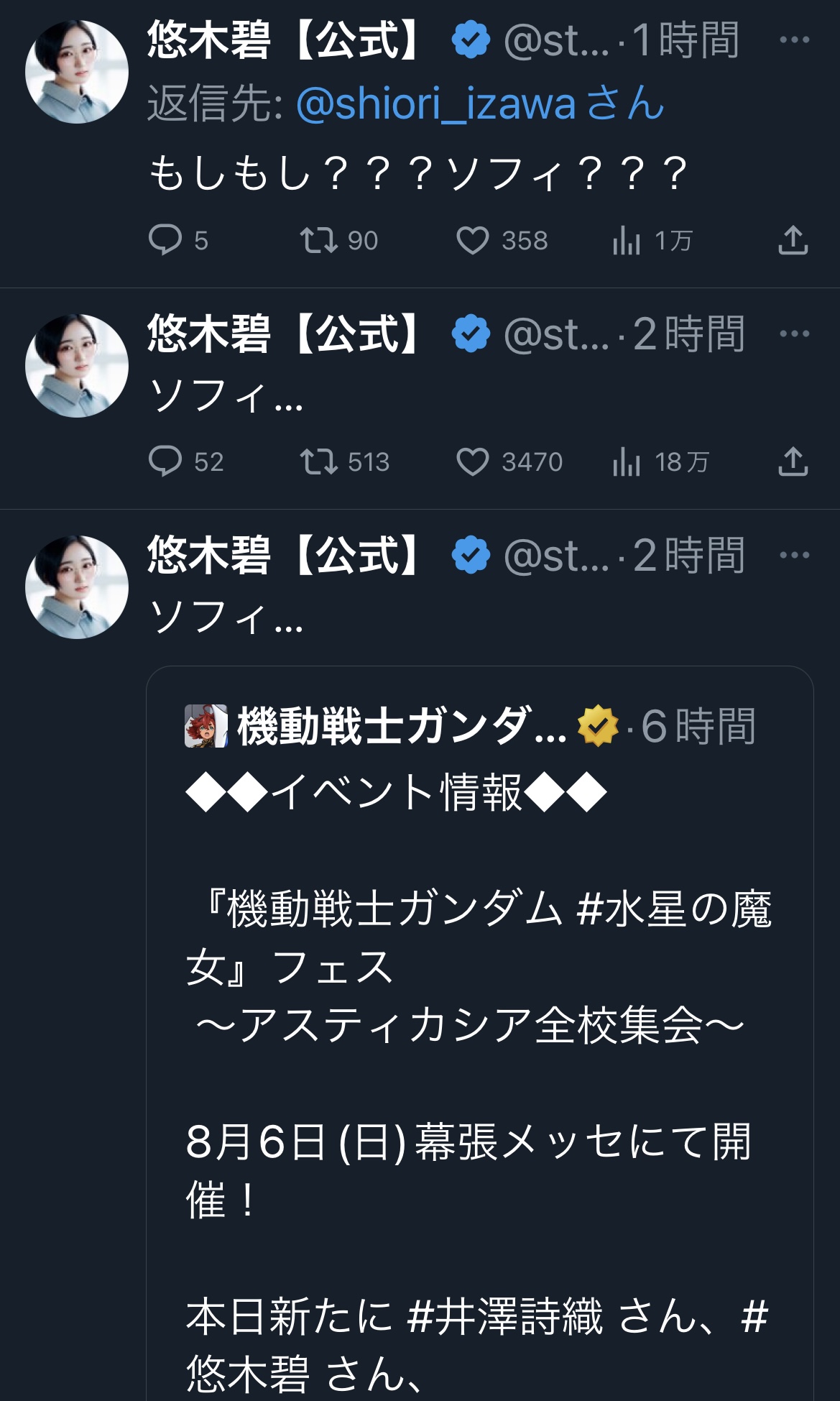
Task: Open the Gundam account avatar in quoted tweet
Action: point(206,726)
